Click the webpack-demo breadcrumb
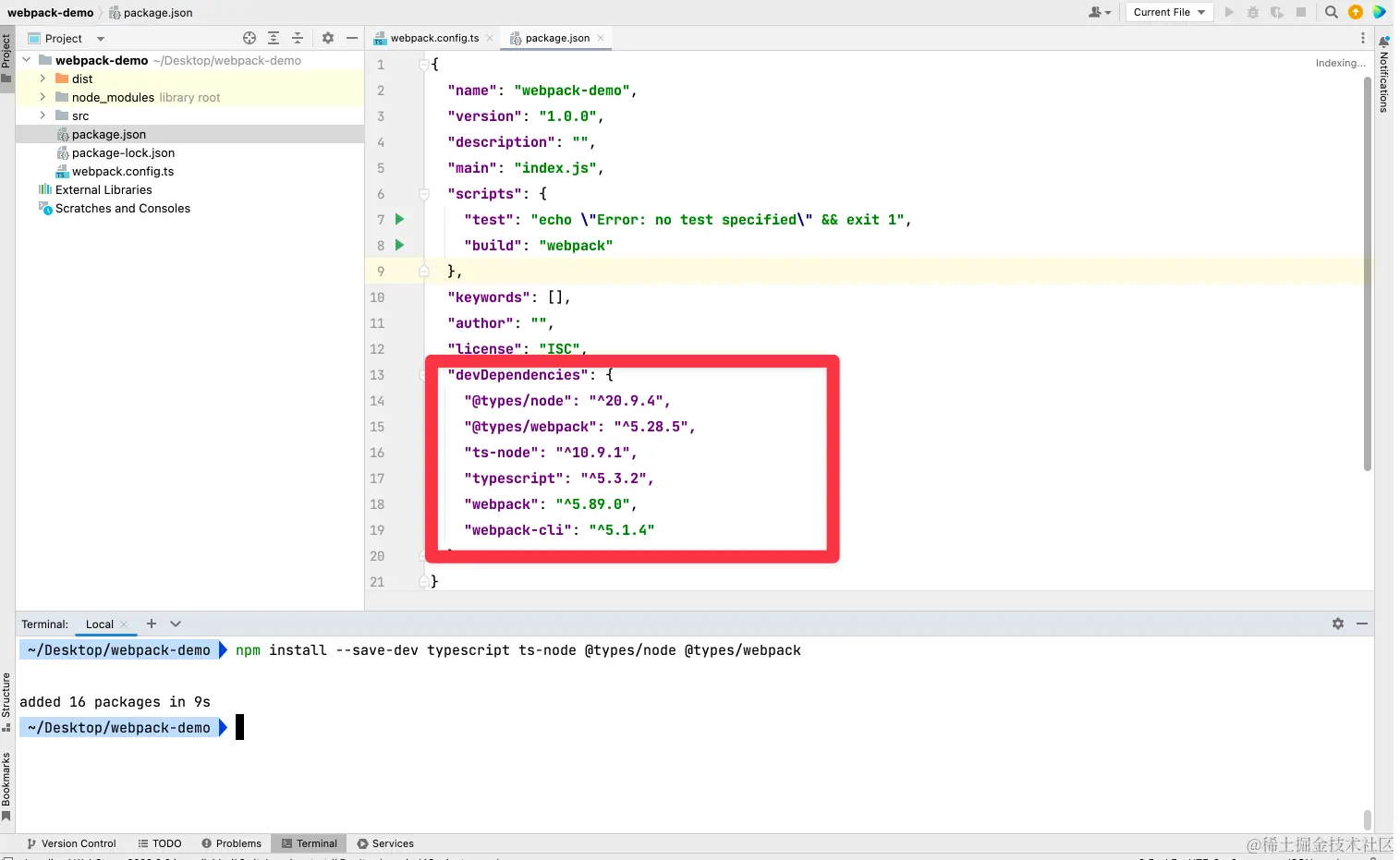 [x=51, y=12]
